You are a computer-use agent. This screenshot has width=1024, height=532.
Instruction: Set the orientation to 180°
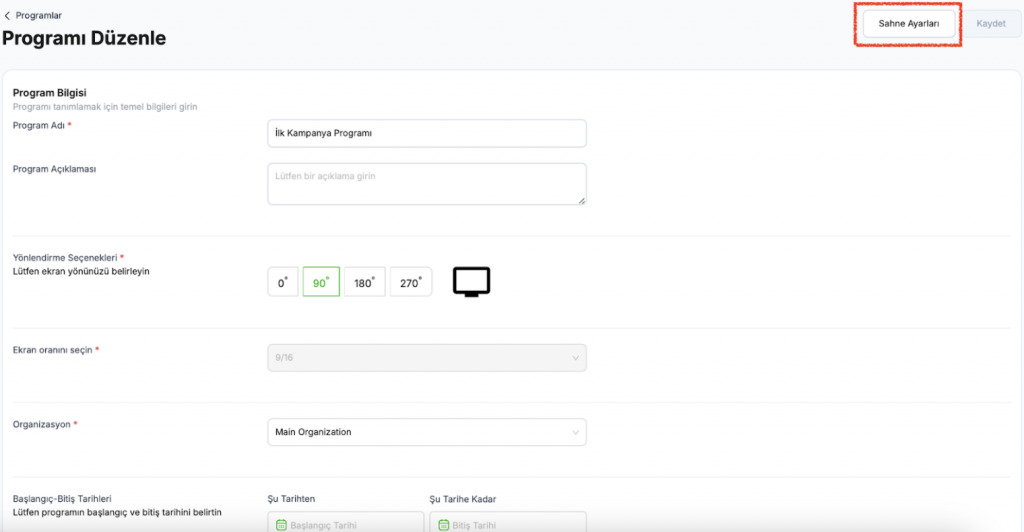click(x=364, y=283)
